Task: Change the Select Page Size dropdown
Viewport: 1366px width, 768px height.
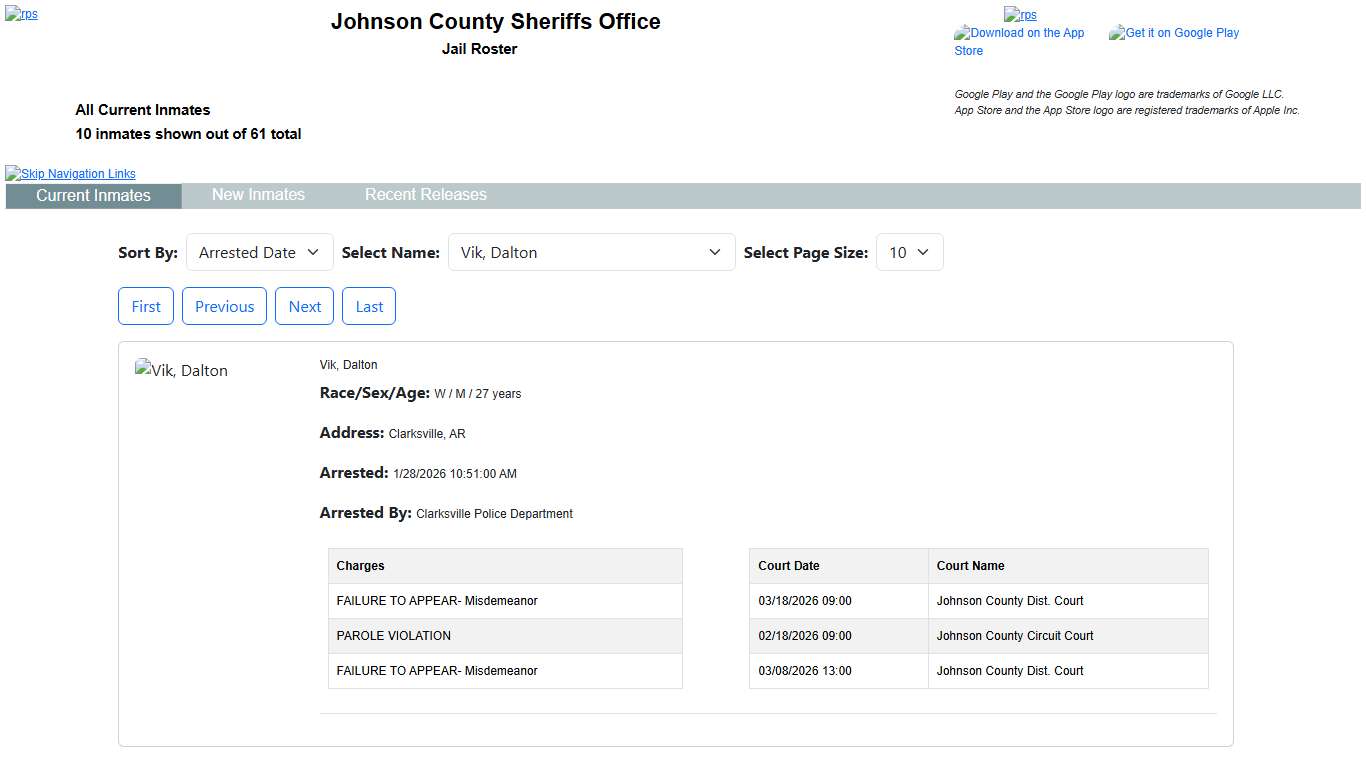Action: 909,253
